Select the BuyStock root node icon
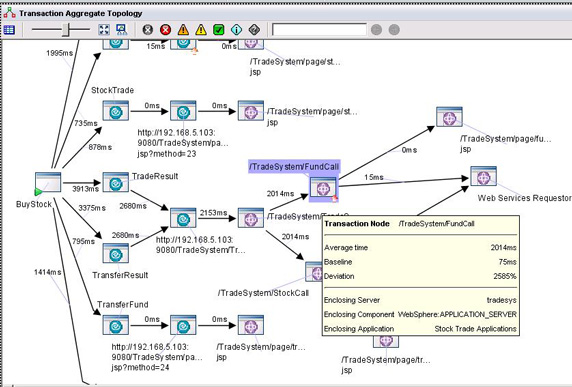Screen dimensions: 572x387 pos(48,183)
